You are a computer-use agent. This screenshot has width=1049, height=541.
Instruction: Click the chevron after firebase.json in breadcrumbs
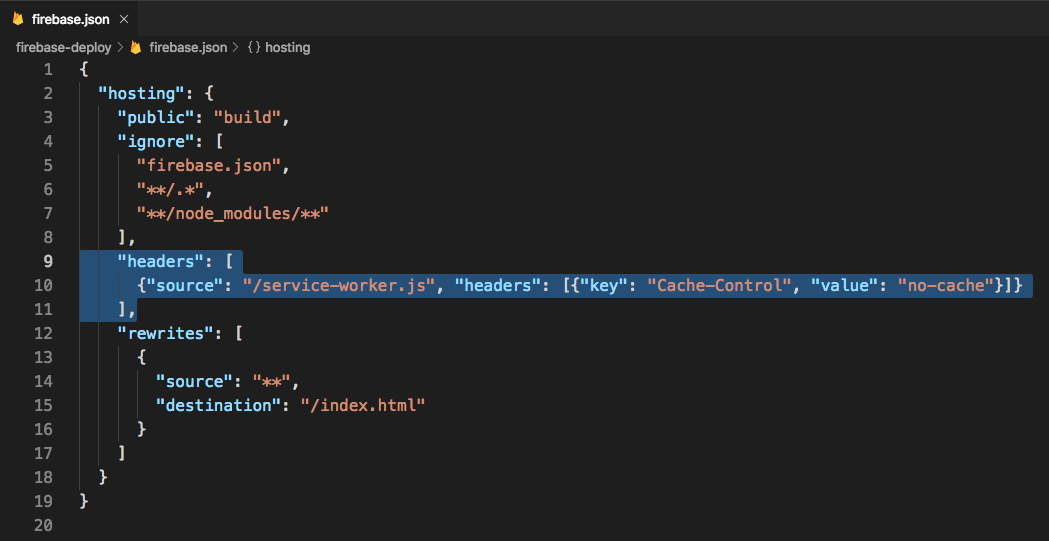(237, 47)
